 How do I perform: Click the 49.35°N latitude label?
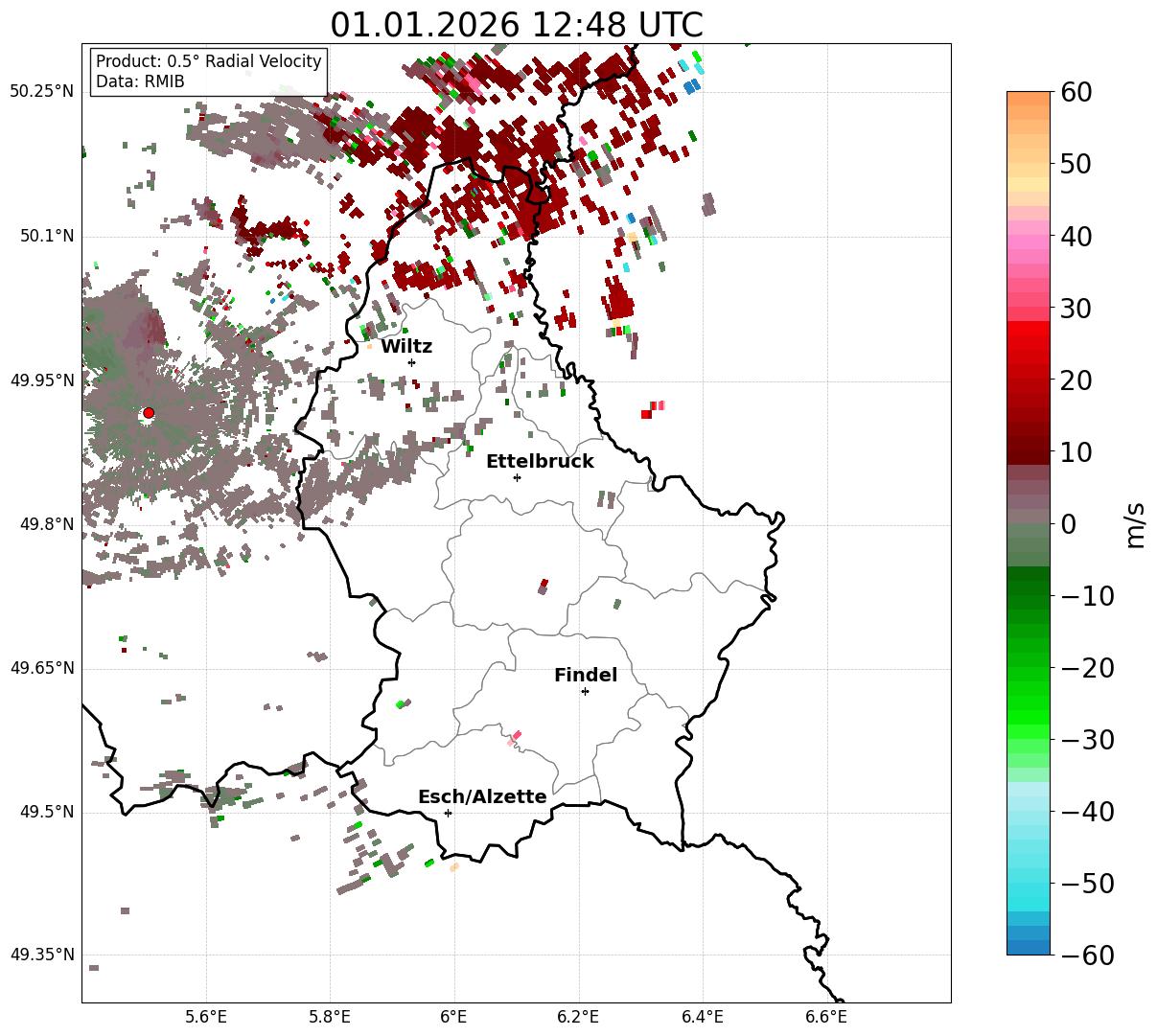pos(42,955)
